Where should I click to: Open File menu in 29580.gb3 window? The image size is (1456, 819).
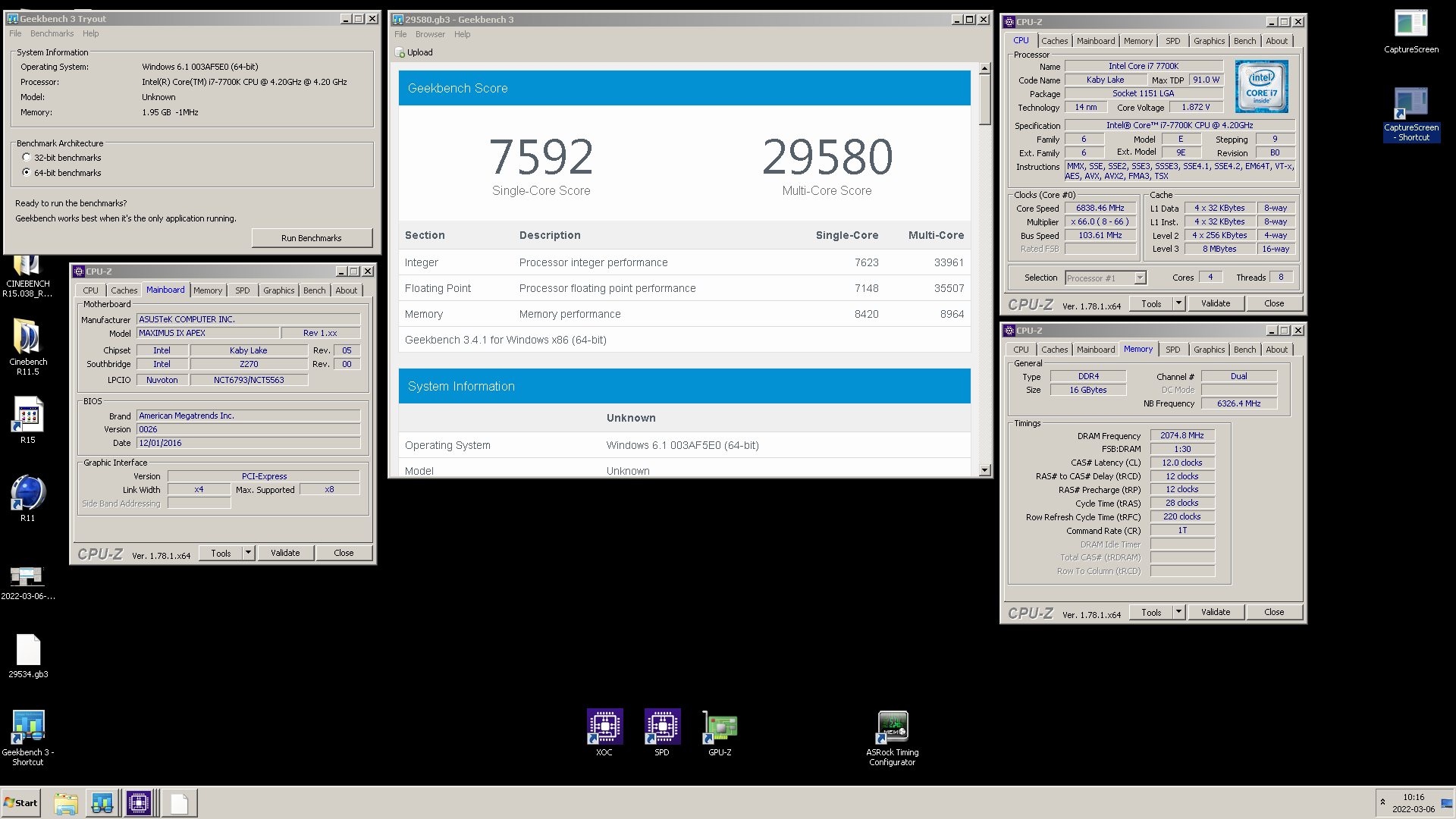point(400,34)
